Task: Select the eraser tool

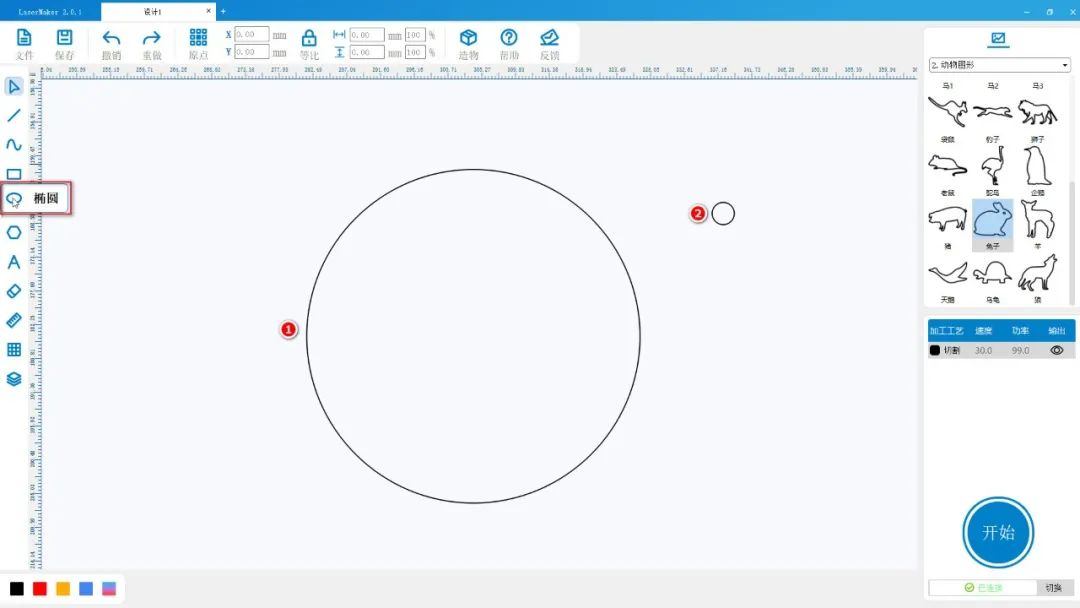Action: (x=14, y=291)
